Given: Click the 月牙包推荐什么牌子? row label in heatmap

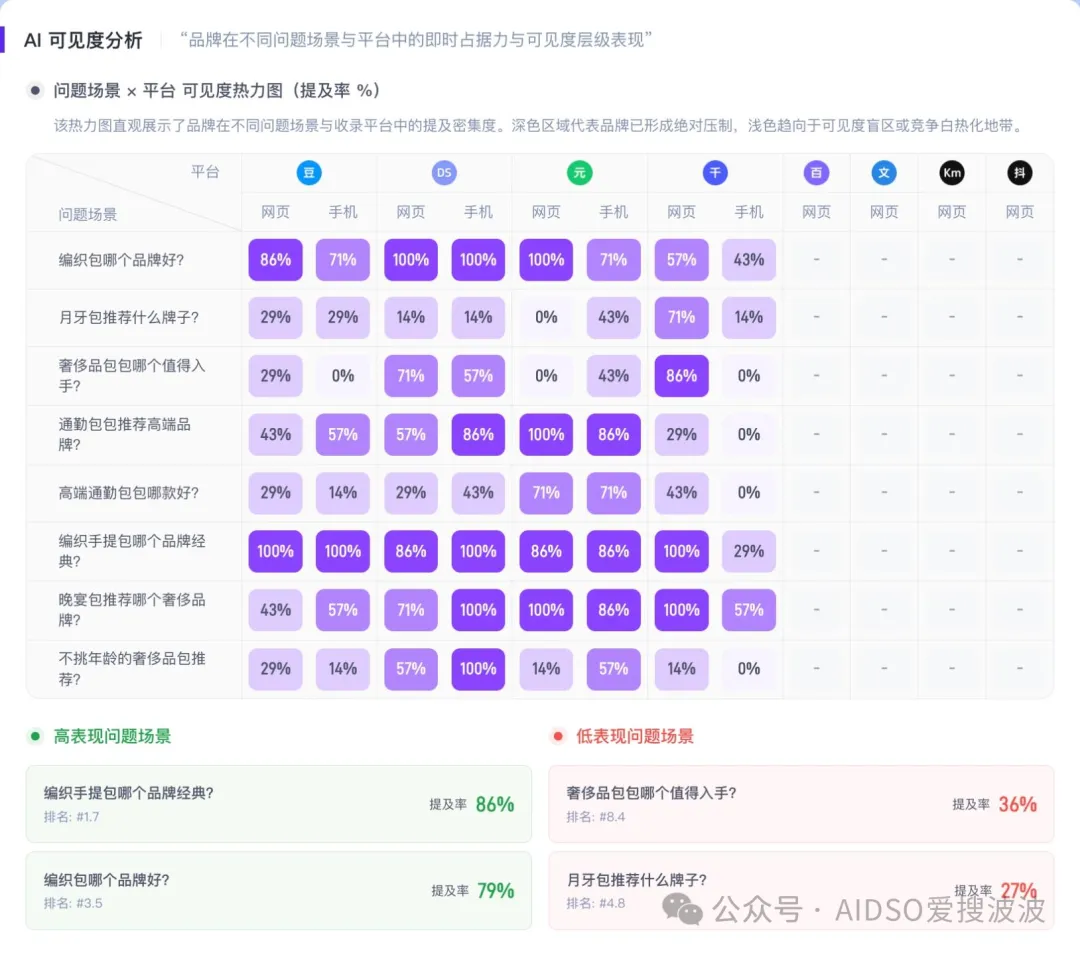Looking at the screenshot, I should (x=129, y=317).
